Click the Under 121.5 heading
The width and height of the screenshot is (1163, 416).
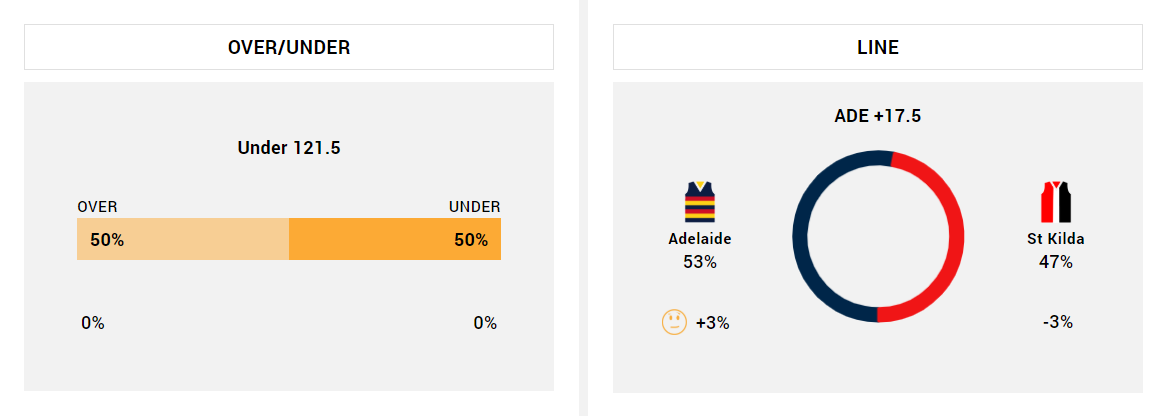(x=289, y=148)
